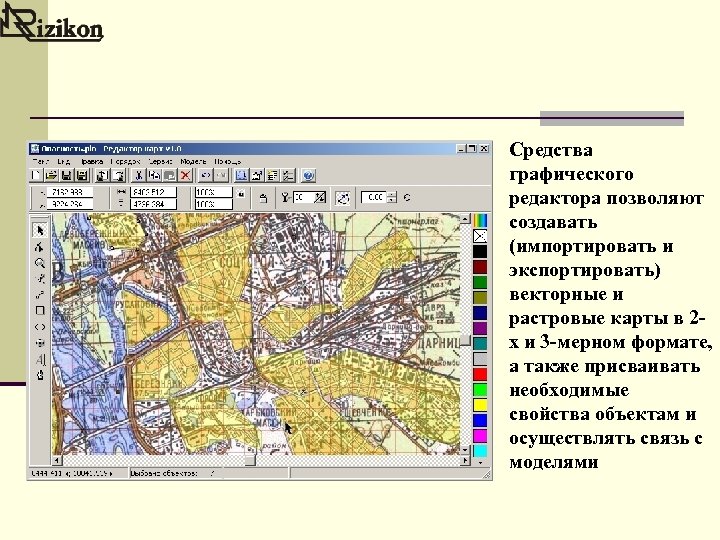Open the Помощь menu
The height and width of the screenshot is (540, 720).
point(228,162)
